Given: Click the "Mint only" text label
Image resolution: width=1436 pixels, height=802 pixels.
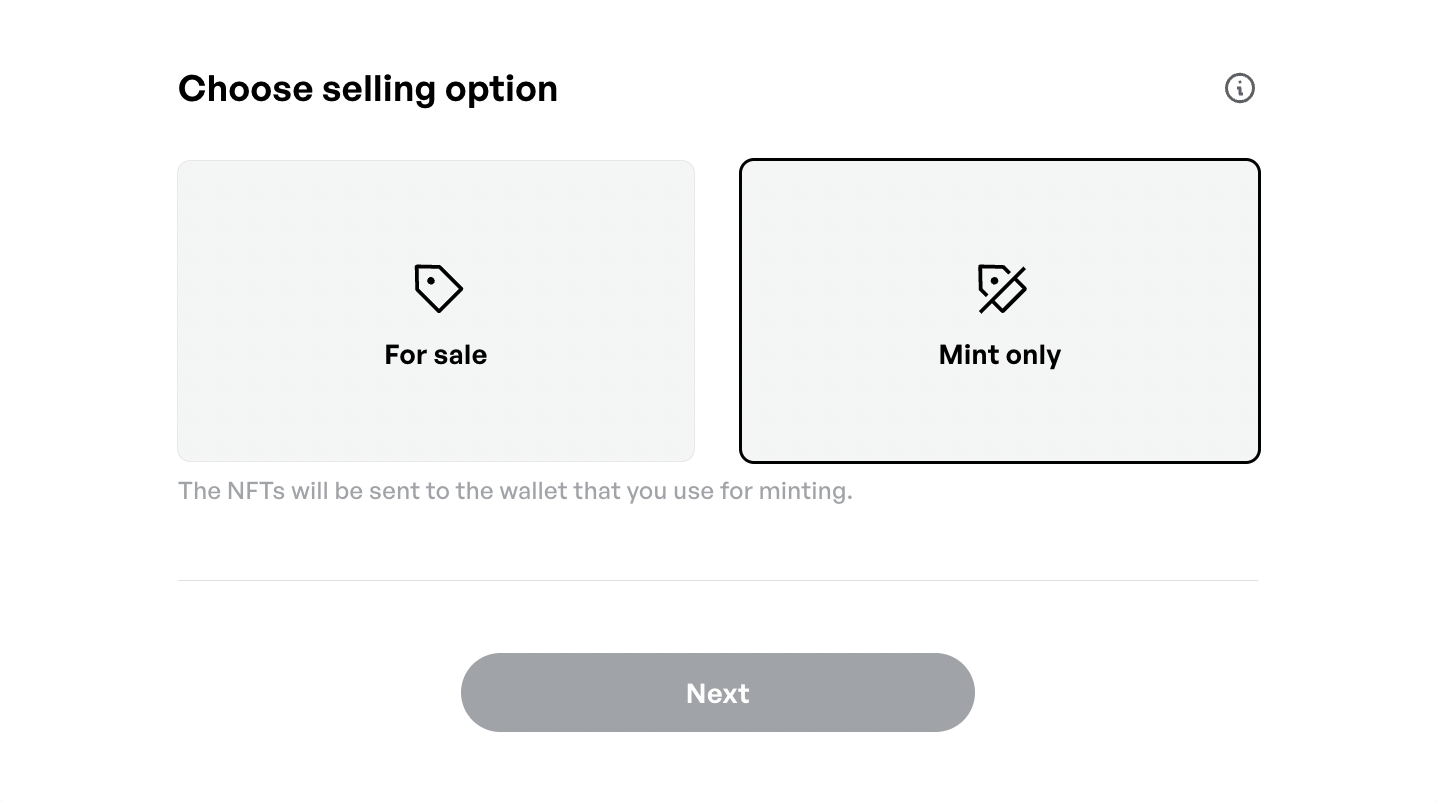Looking at the screenshot, I should pyautogui.click(x=999, y=355).
